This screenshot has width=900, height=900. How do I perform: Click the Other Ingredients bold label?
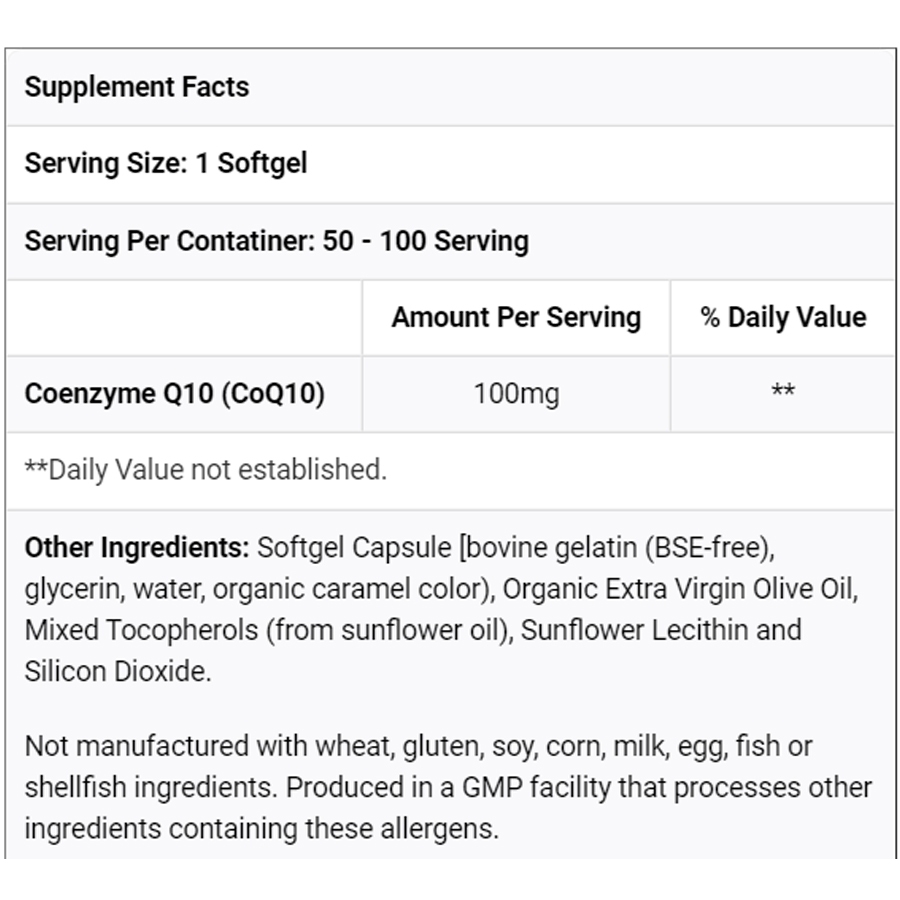click(136, 548)
